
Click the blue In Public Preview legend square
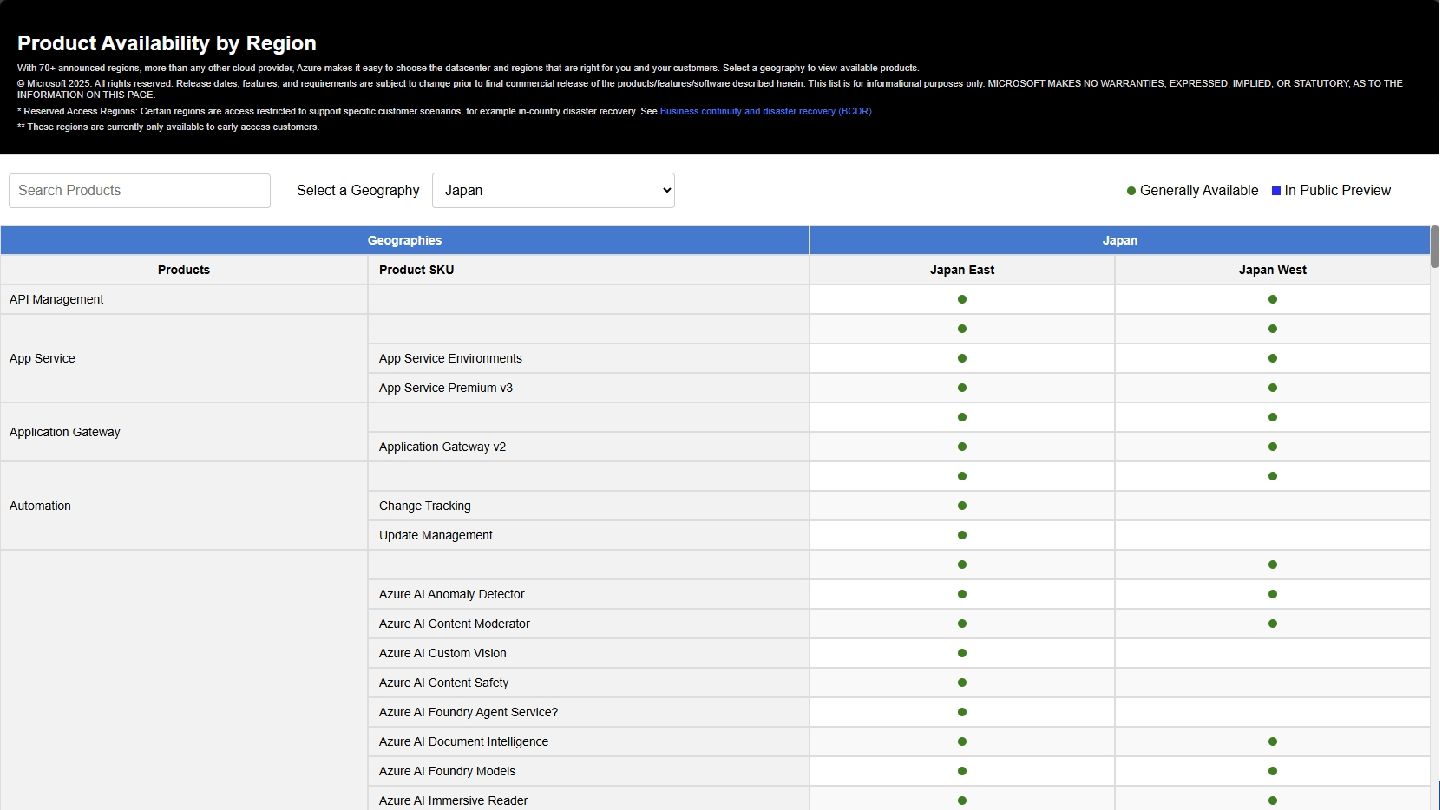(1276, 190)
